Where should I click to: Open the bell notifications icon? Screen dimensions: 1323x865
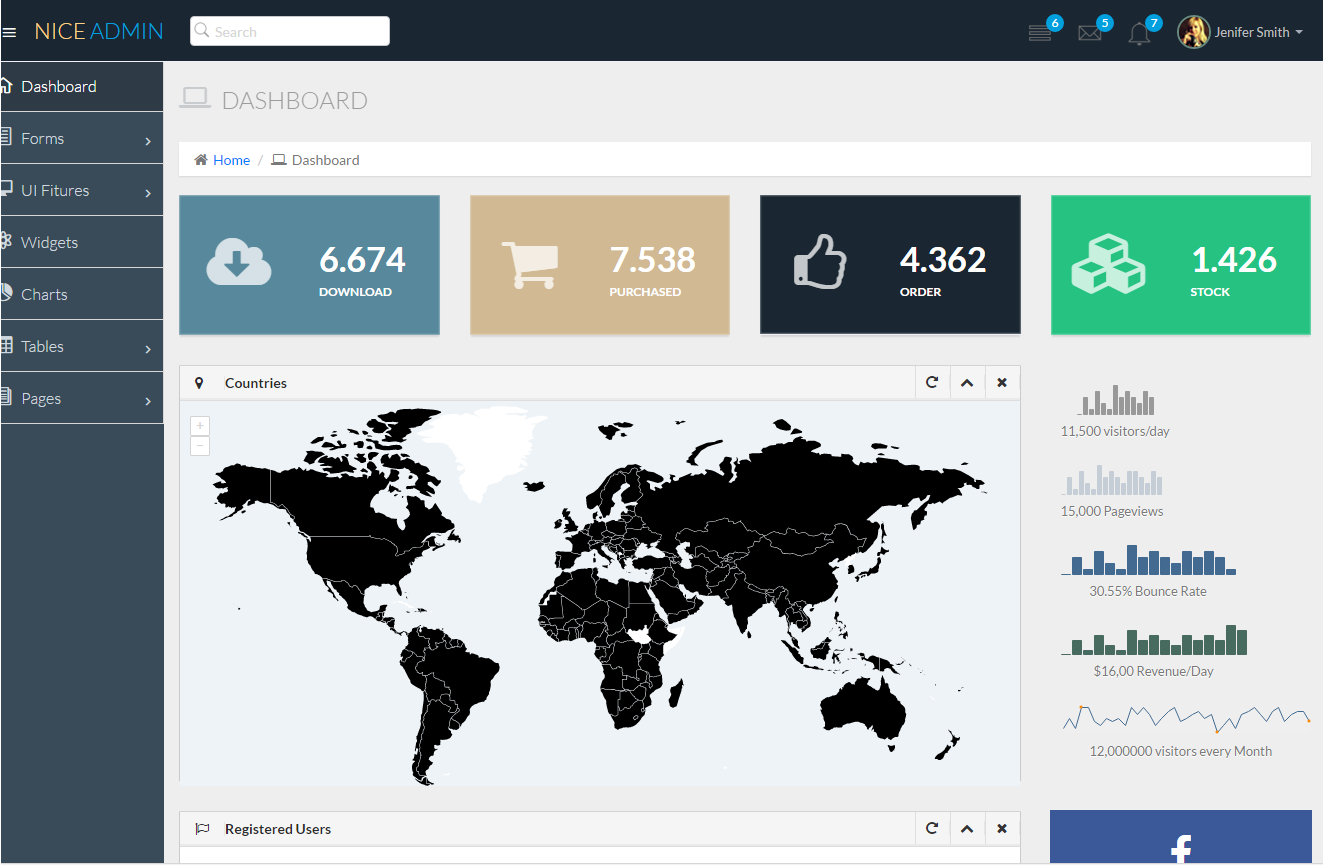coord(1139,33)
